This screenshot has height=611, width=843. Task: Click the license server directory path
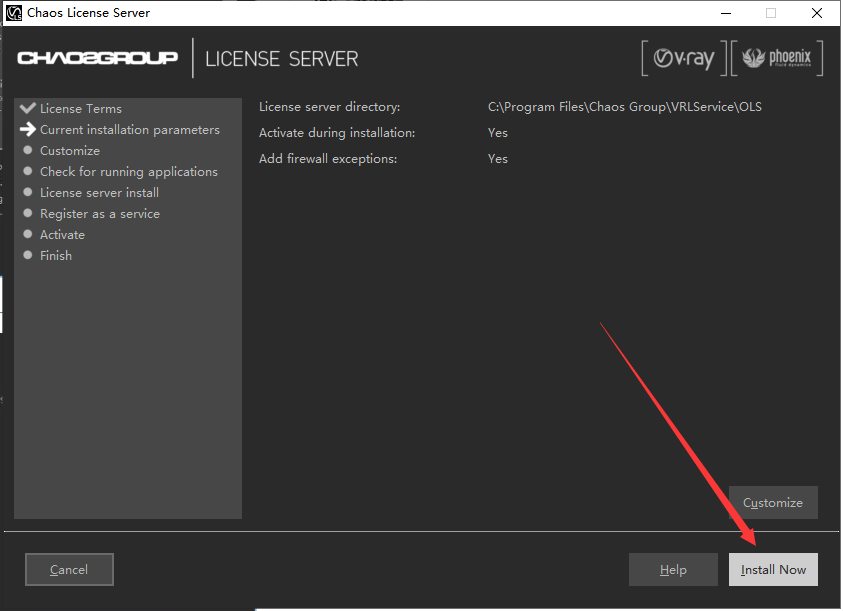pyautogui.click(x=625, y=107)
